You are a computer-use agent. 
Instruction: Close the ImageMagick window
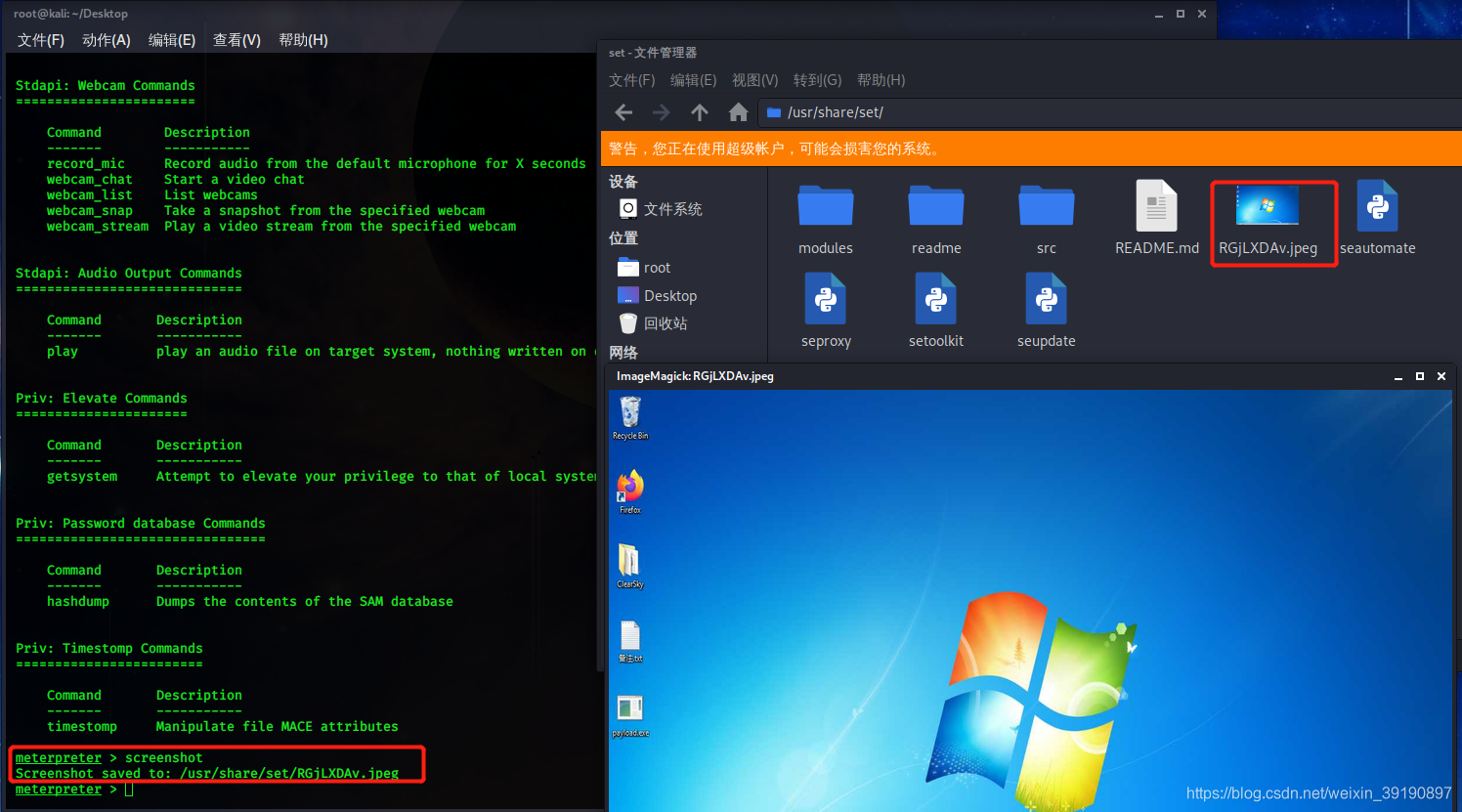pos(1441,376)
